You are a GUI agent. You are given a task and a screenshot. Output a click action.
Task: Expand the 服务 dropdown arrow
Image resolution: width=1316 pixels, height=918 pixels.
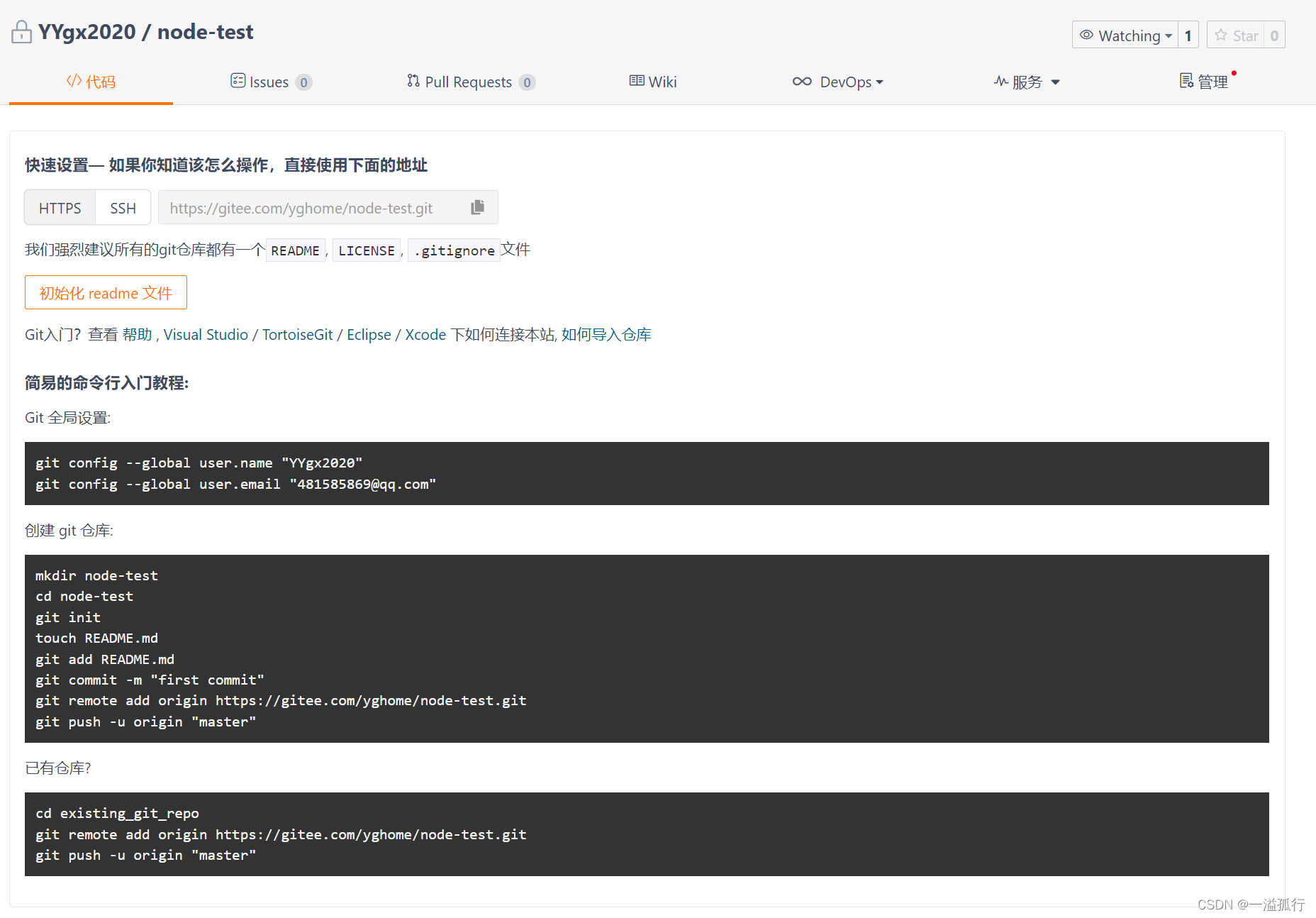tap(1055, 82)
